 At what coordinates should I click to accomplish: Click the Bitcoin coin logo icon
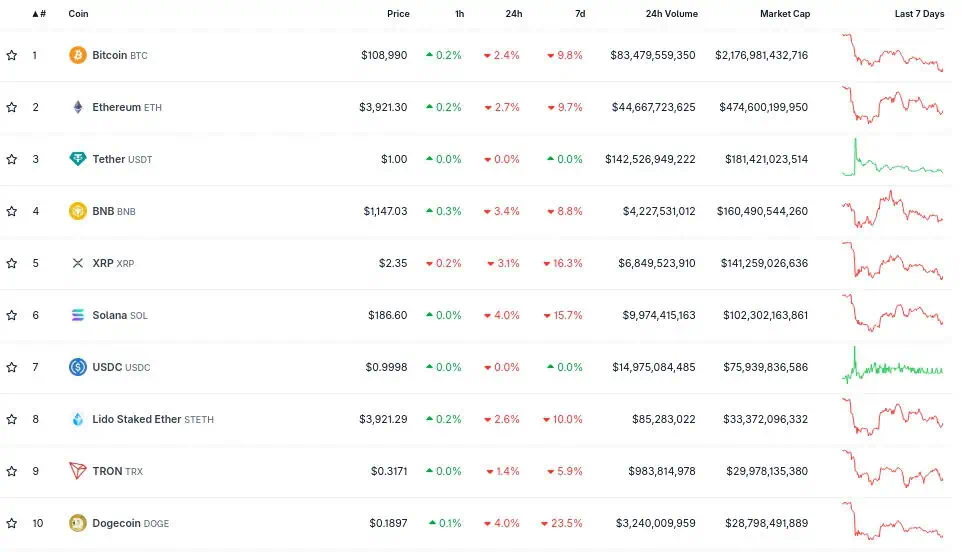pyautogui.click(x=77, y=55)
